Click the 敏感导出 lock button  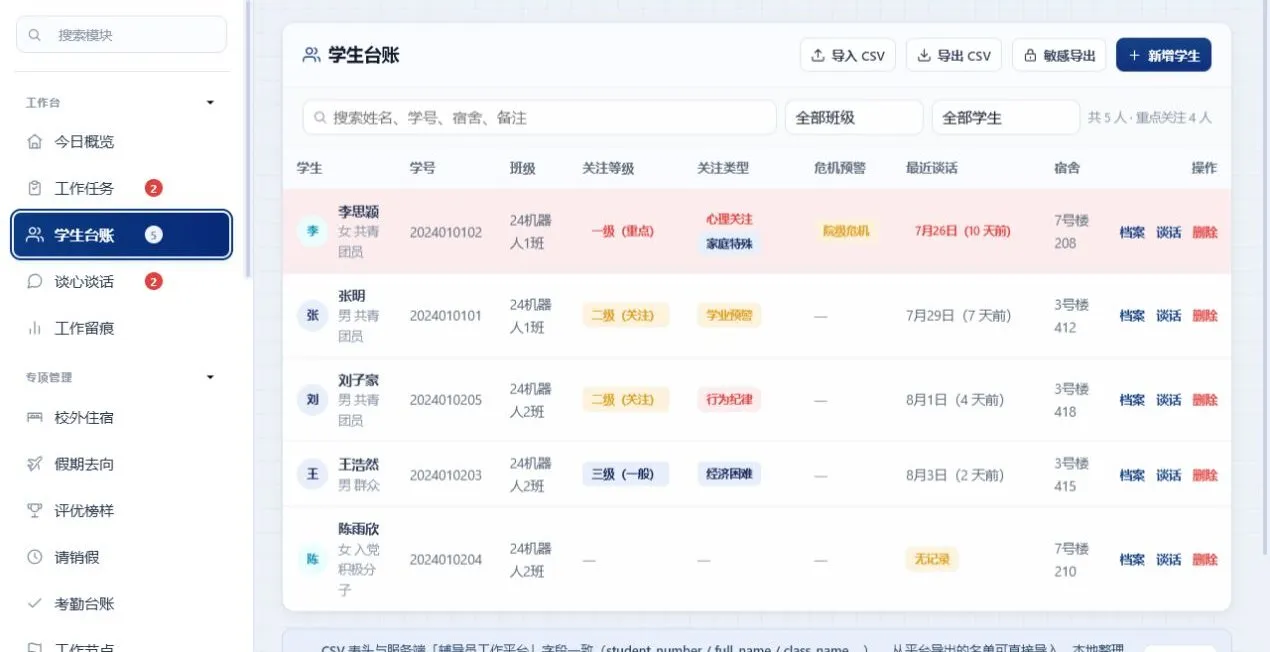(1059, 55)
